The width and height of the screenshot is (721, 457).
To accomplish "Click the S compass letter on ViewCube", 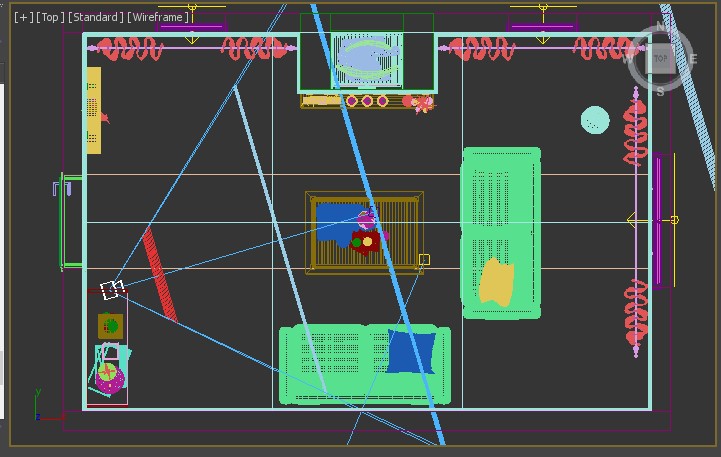I will tap(660, 91).
